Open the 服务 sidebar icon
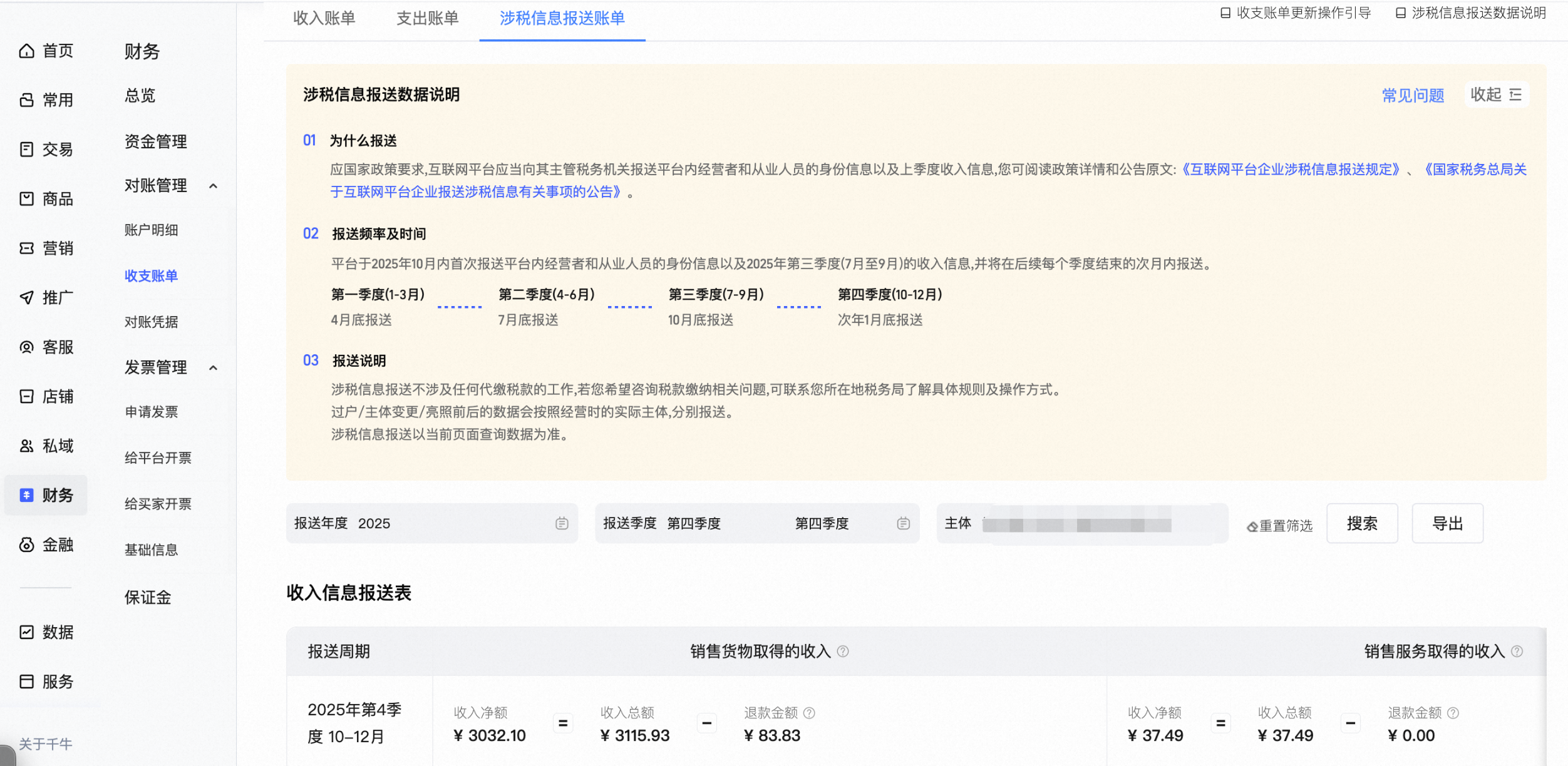This screenshot has width=1568, height=766. point(26,682)
